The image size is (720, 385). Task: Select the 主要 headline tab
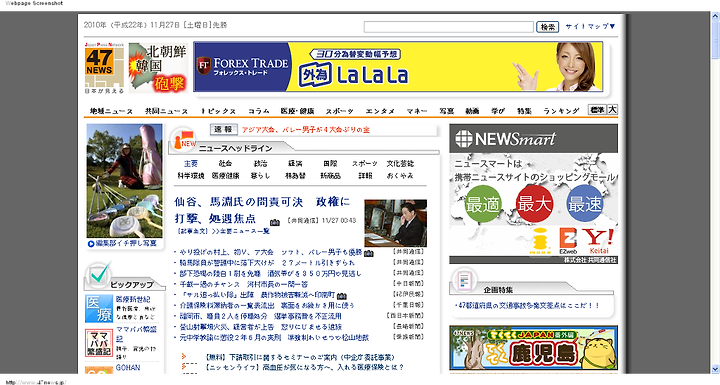pyautogui.click(x=191, y=164)
